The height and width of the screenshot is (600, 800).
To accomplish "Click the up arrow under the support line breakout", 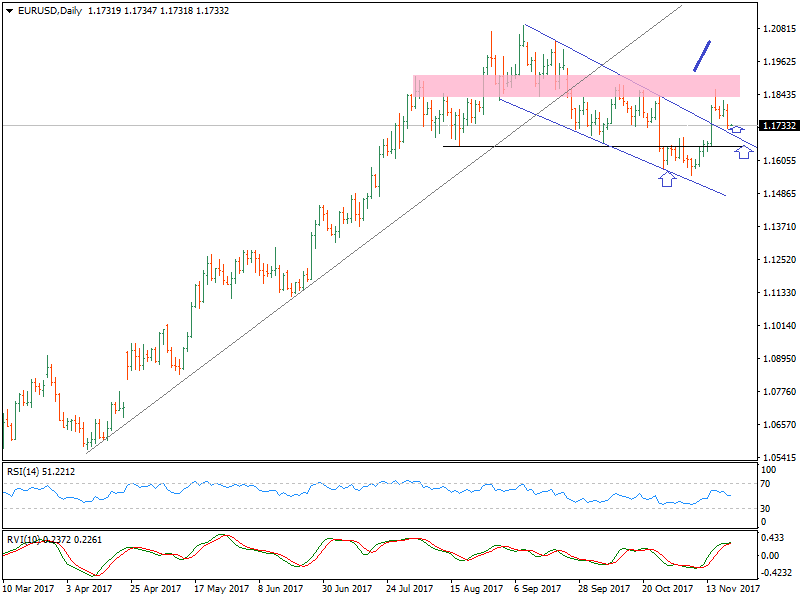I will pyautogui.click(x=743, y=152).
